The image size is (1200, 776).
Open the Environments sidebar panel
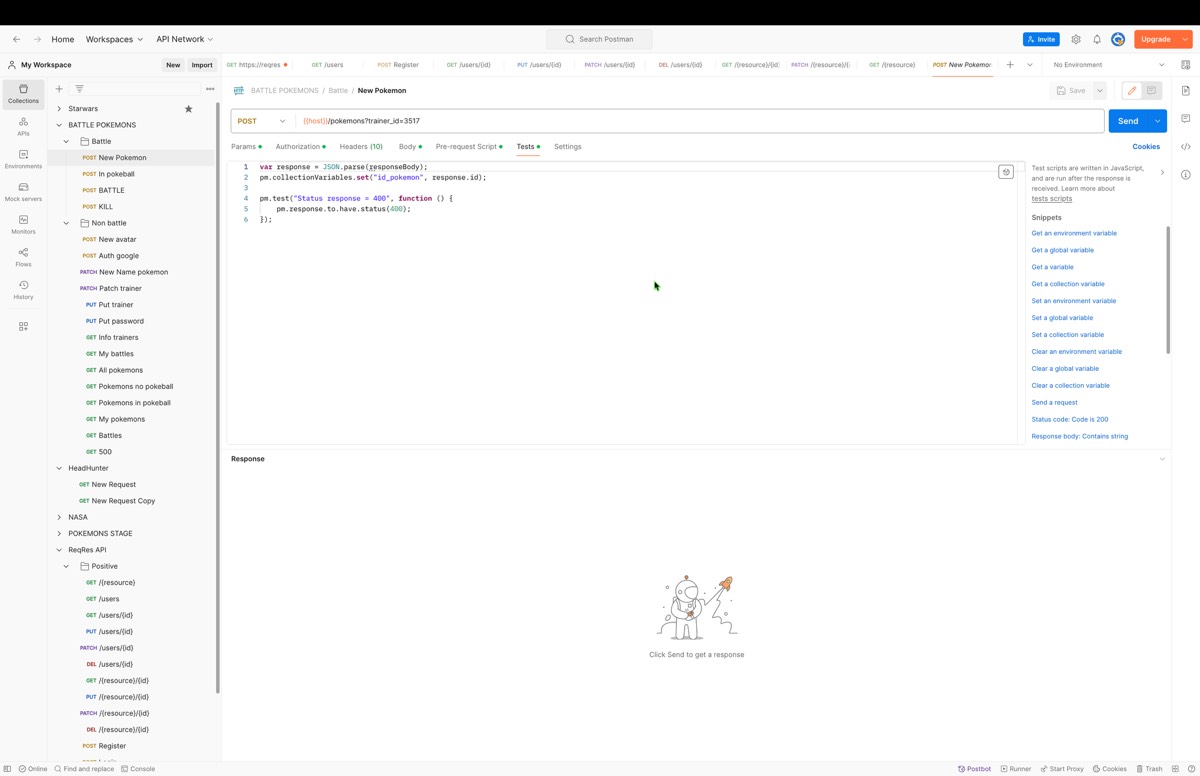23,159
